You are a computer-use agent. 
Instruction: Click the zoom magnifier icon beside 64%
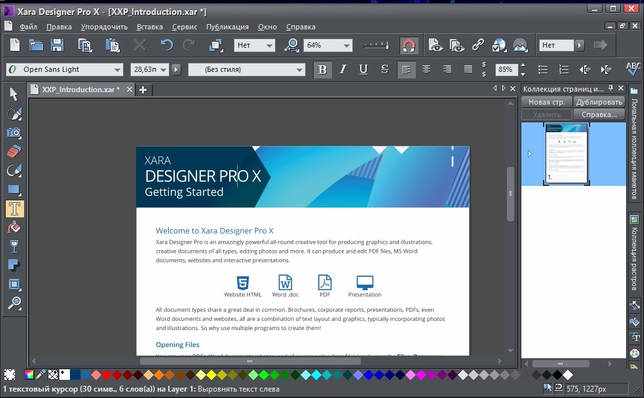click(292, 45)
